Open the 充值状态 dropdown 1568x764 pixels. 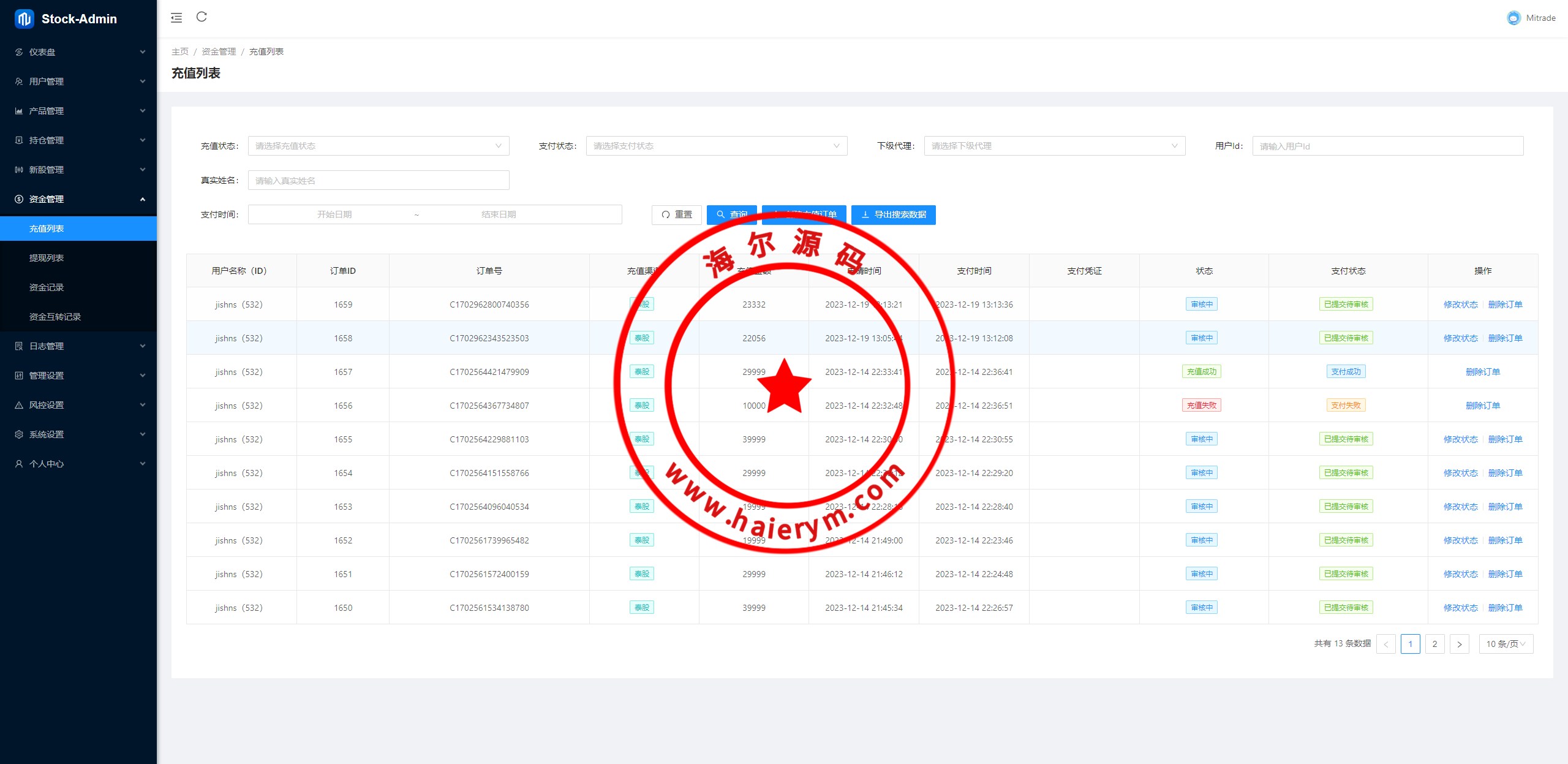[x=378, y=146]
